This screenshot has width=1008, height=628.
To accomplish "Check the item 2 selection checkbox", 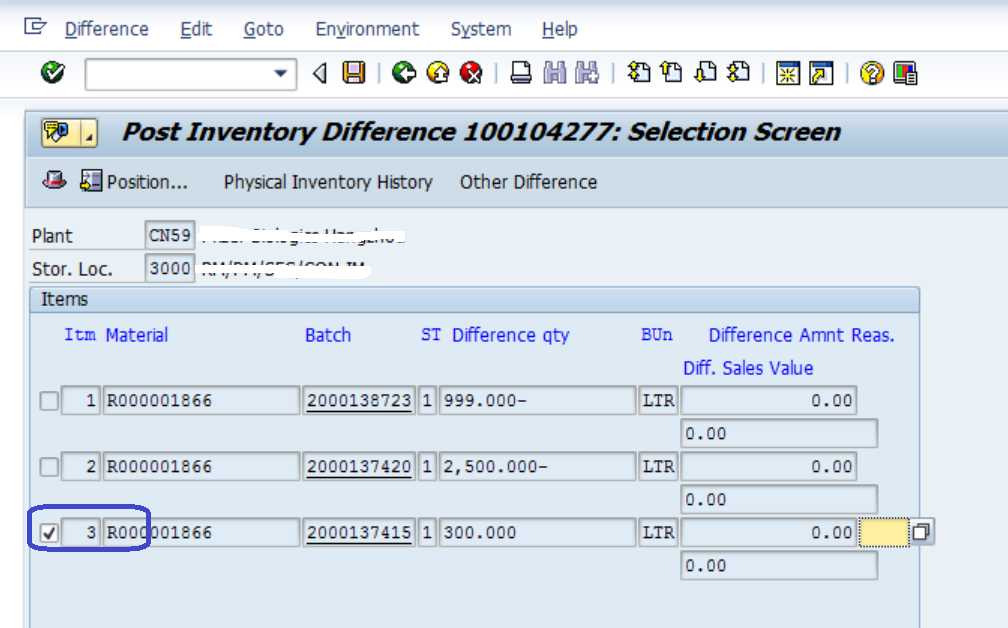I will point(49,467).
